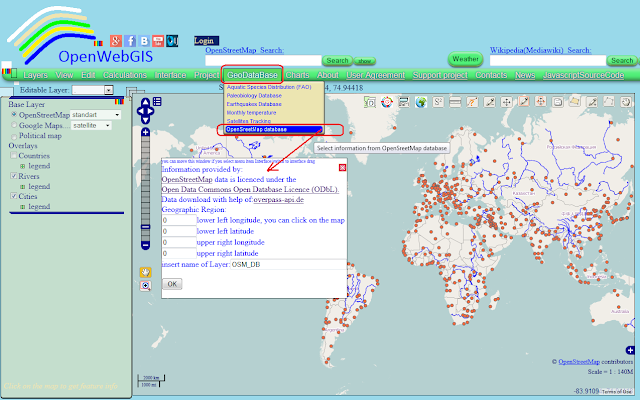The width and height of the screenshot is (640, 400).
Task: Open the Facebook social icon
Action: (130, 41)
